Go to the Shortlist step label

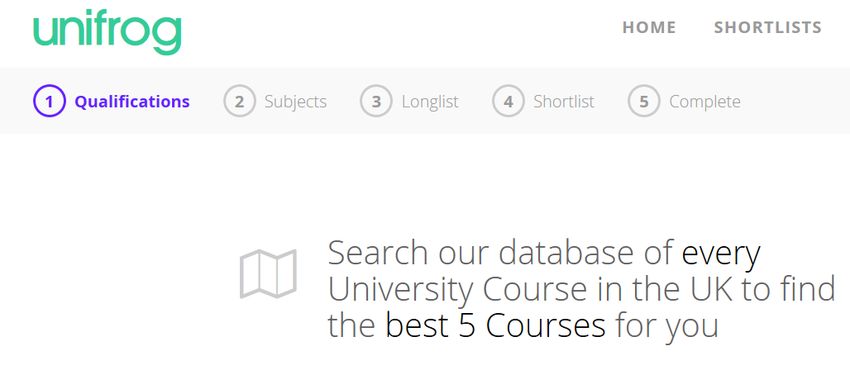point(564,101)
